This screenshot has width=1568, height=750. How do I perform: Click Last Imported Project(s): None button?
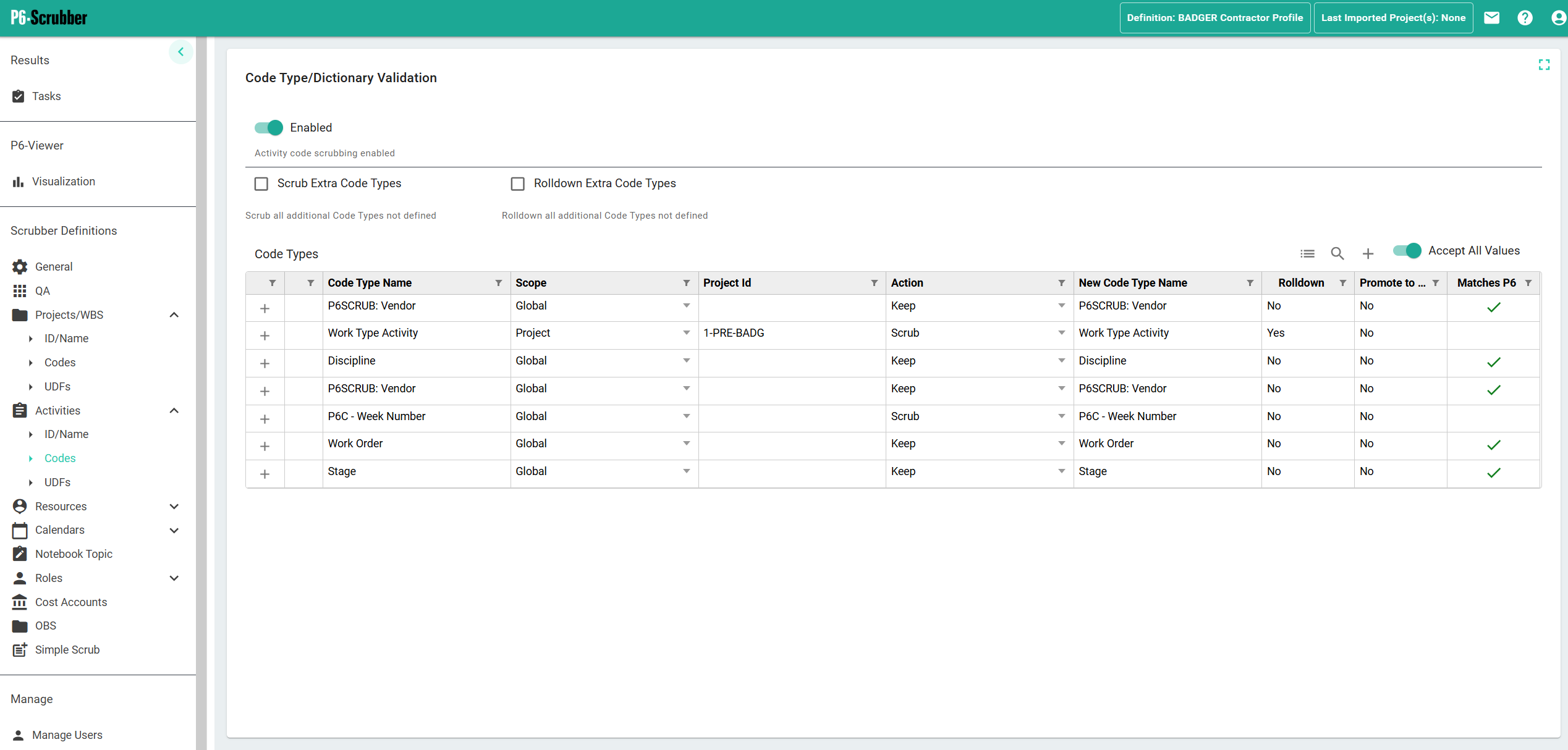(1393, 18)
